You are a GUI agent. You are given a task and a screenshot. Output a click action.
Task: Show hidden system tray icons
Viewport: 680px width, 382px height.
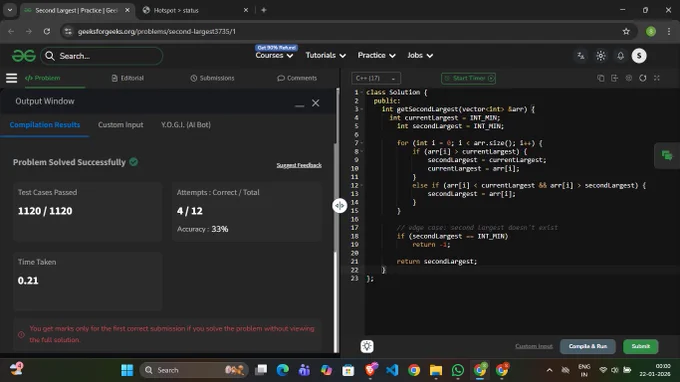[x=549, y=370]
